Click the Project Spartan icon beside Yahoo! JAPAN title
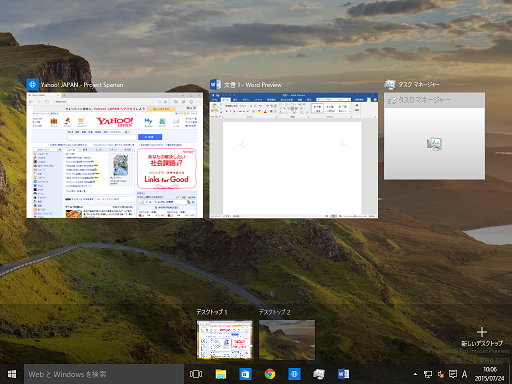The image size is (512, 384). 32,85
